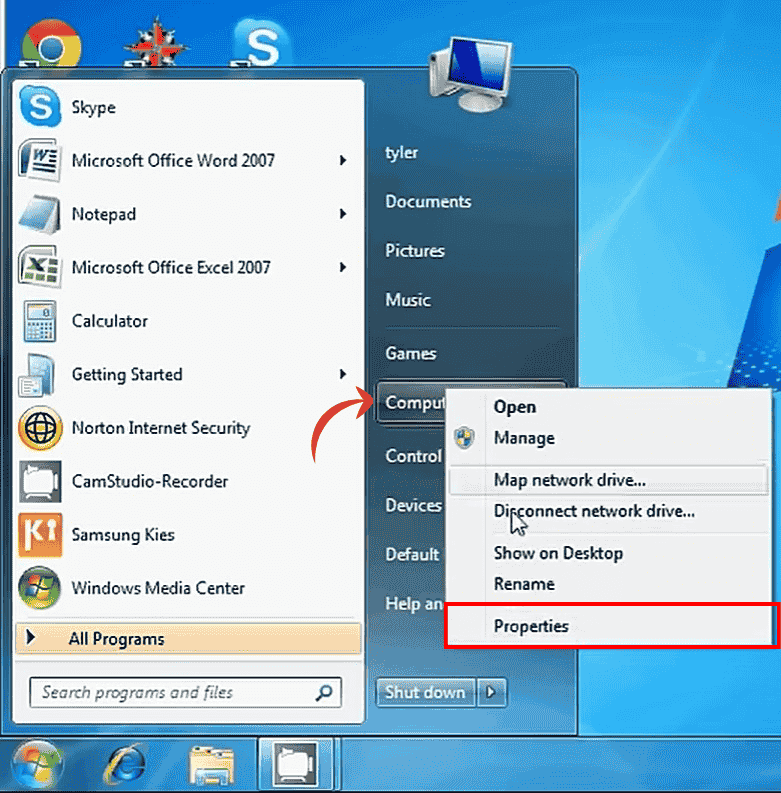781x793 pixels.
Task: Open the Documents link
Action: tap(428, 201)
